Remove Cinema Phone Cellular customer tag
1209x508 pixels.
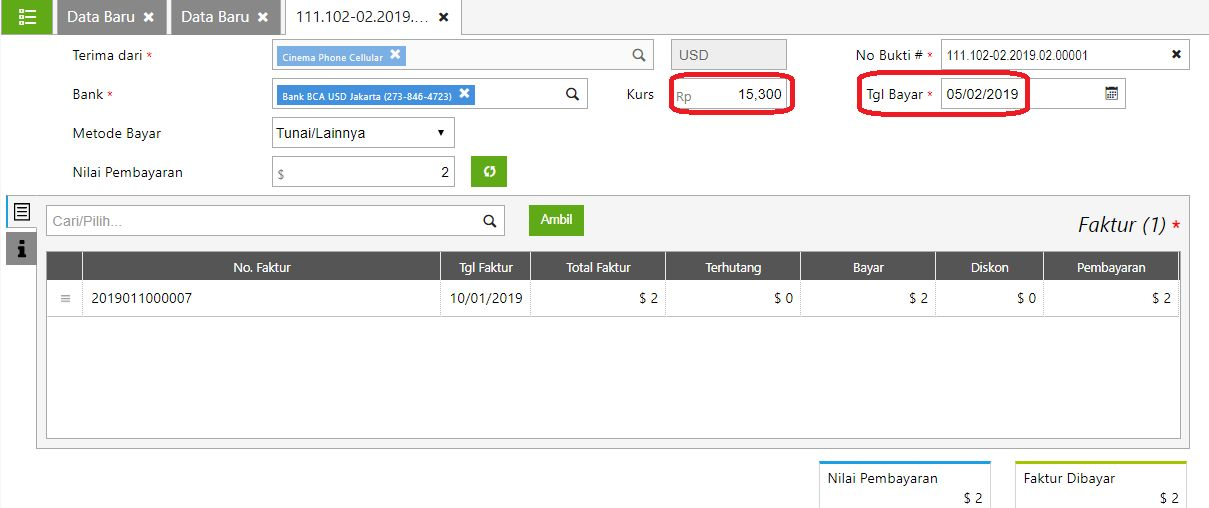[395, 55]
